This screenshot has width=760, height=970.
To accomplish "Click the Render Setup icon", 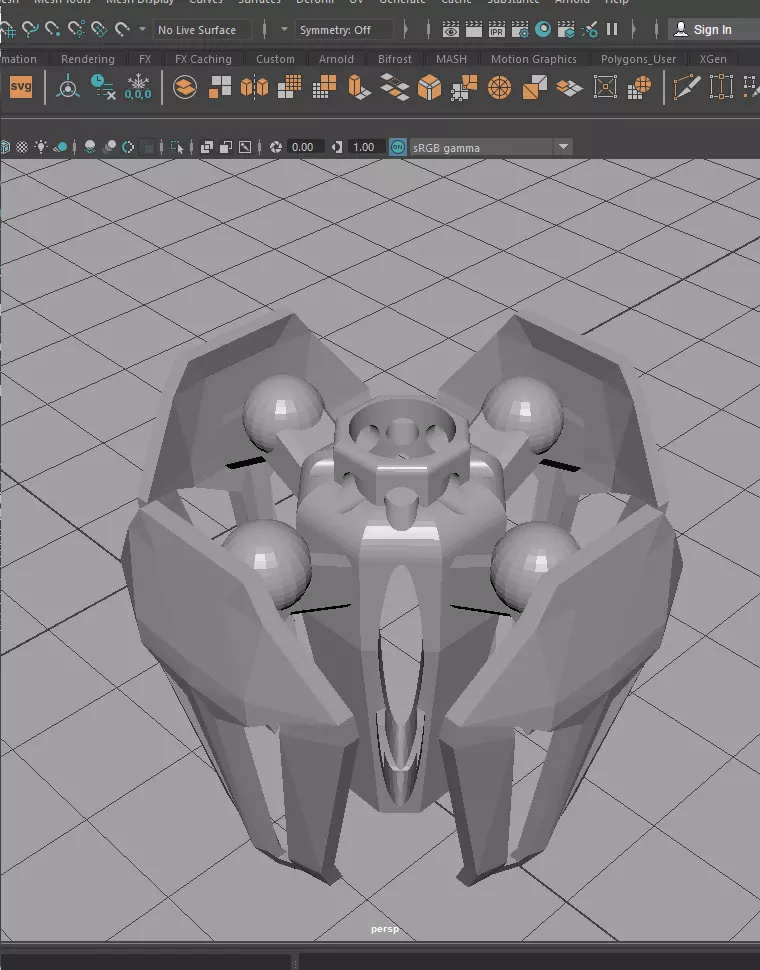I will coord(566,30).
